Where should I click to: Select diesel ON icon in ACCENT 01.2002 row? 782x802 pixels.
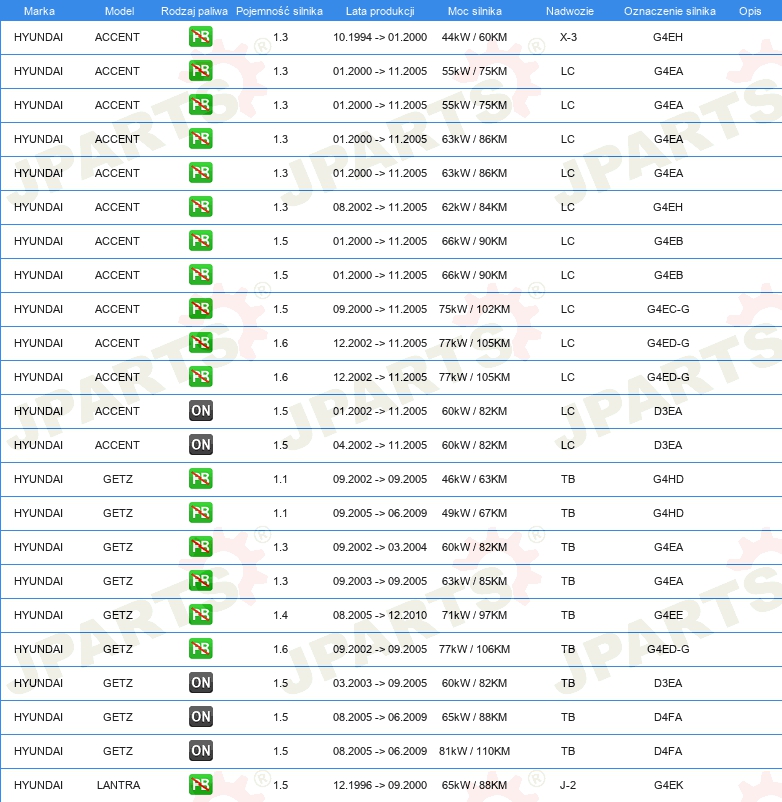click(200, 411)
